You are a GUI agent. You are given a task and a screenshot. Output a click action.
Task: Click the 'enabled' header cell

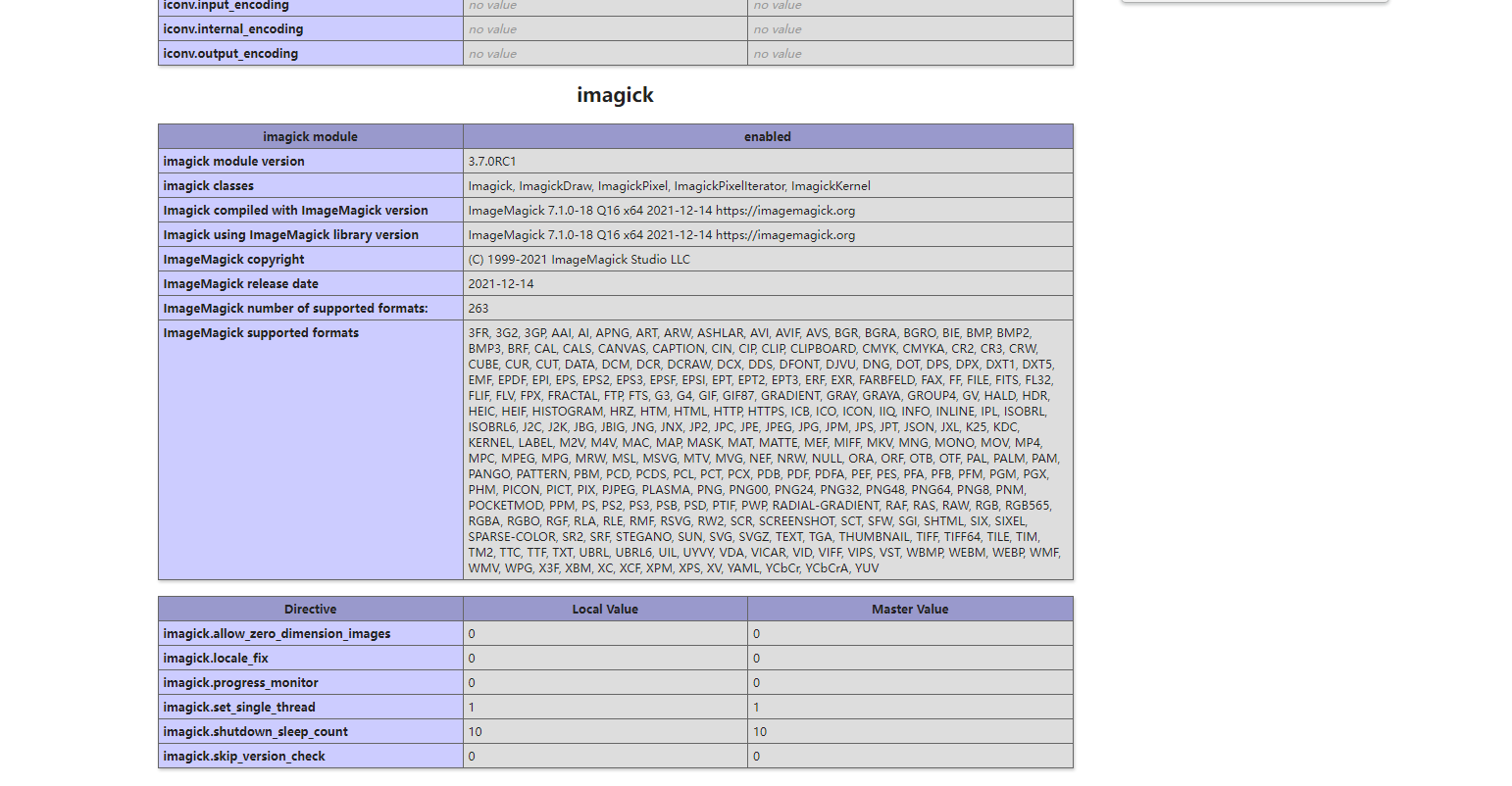point(768,137)
